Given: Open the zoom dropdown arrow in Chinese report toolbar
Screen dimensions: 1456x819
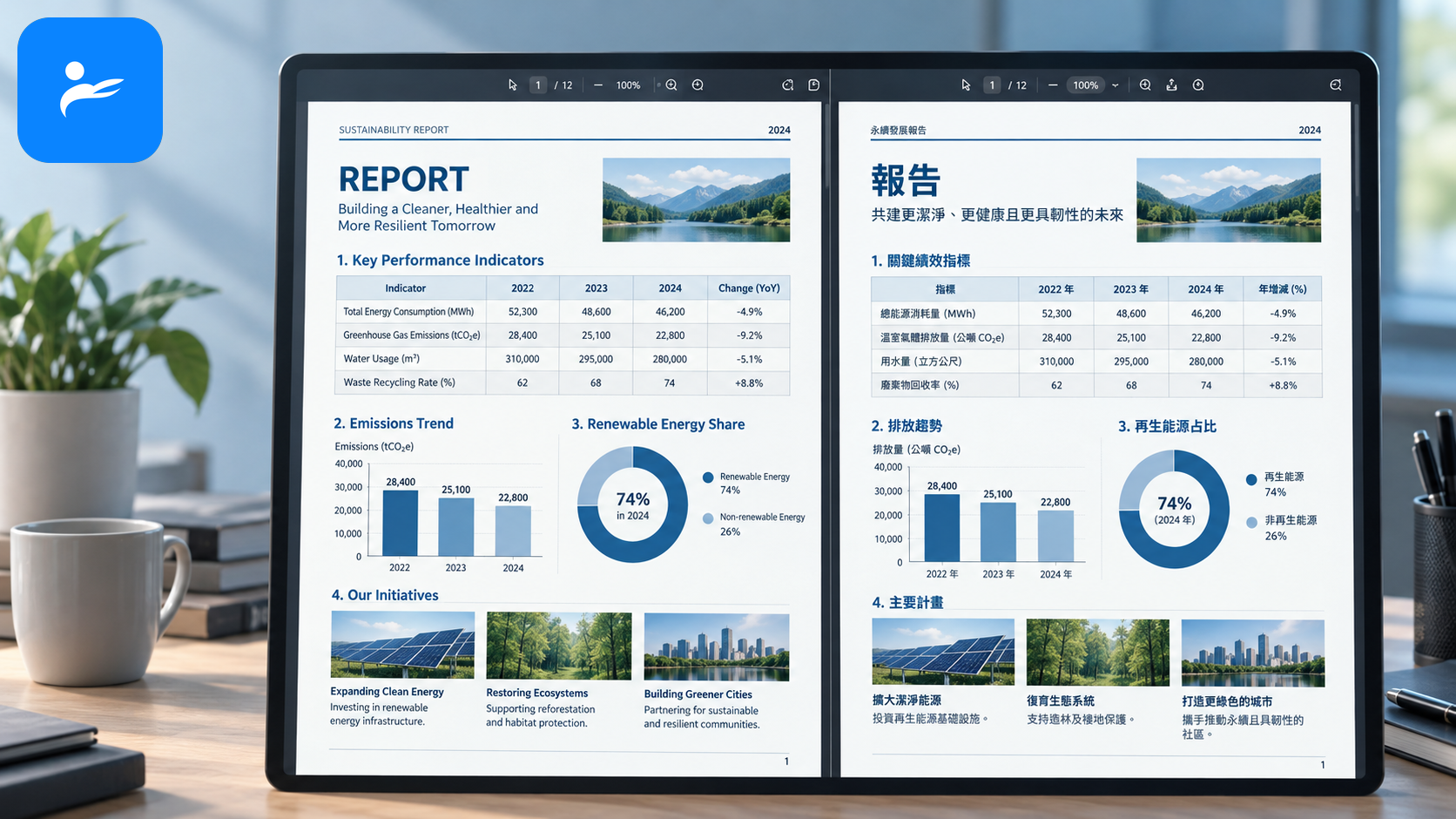Looking at the screenshot, I should [x=1116, y=85].
